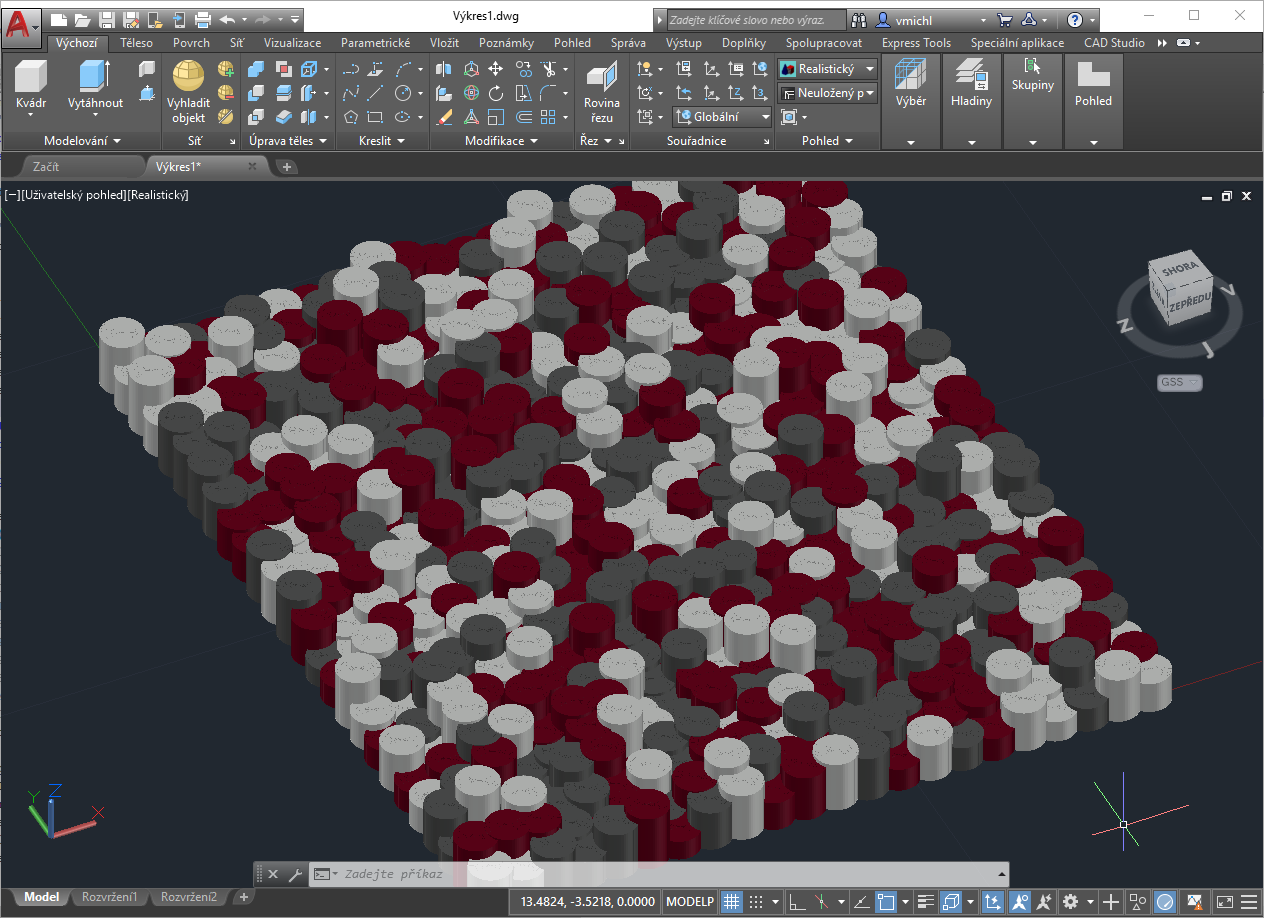Add a new drawing tab with plus button

click(x=287, y=167)
